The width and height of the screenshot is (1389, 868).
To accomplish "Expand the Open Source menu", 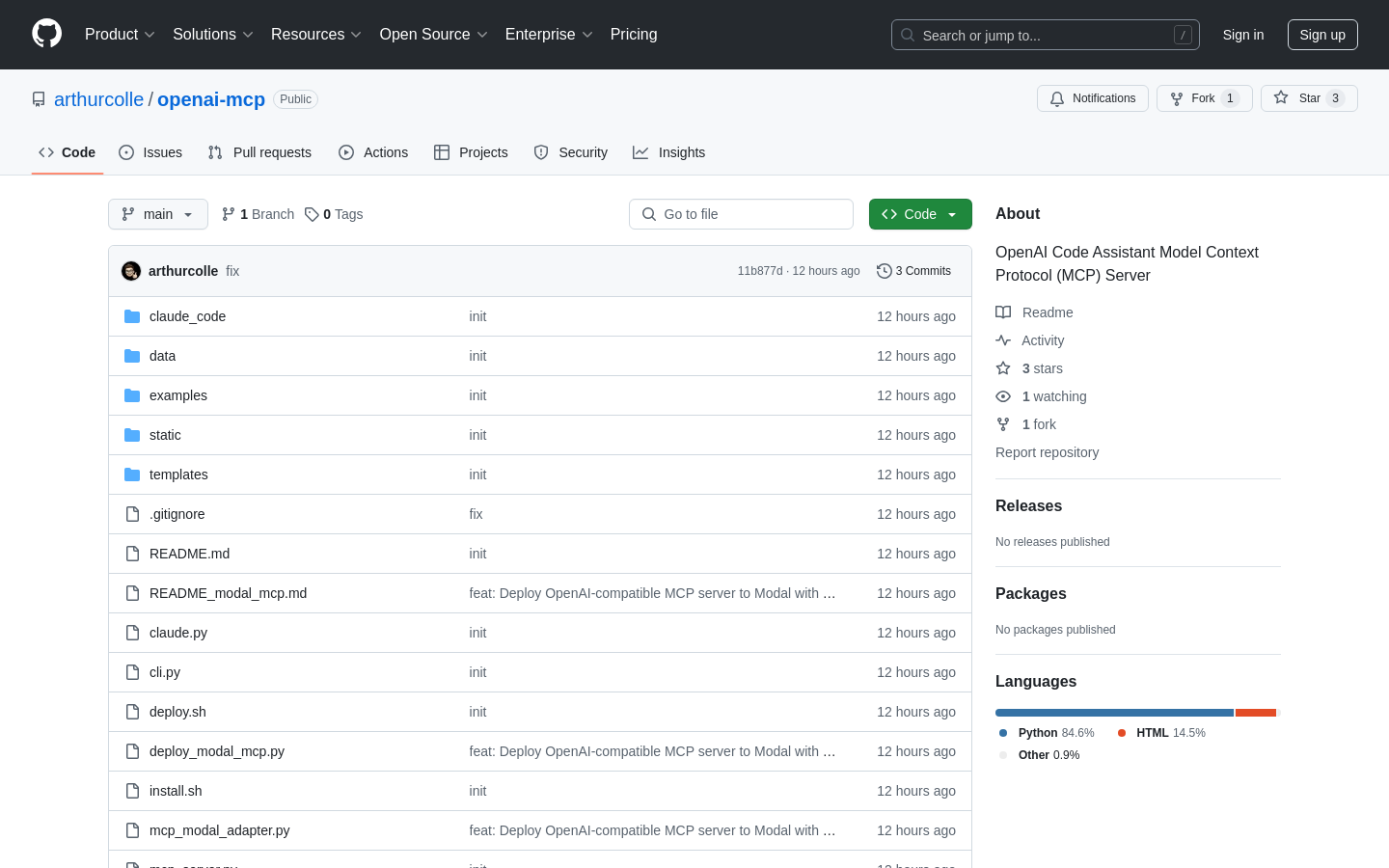I will click(434, 35).
